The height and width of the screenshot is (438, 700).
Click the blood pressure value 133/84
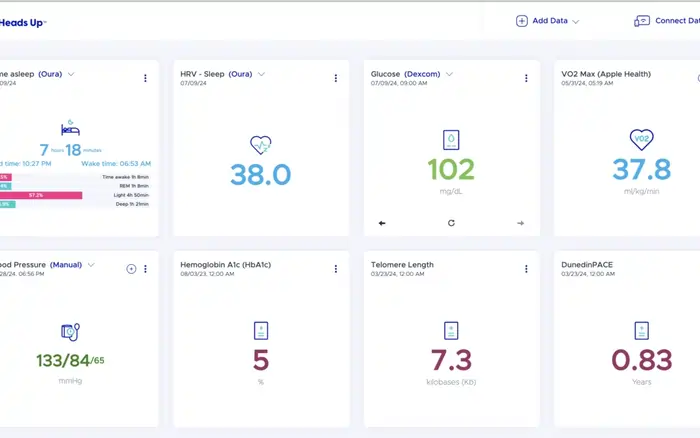tap(63, 361)
